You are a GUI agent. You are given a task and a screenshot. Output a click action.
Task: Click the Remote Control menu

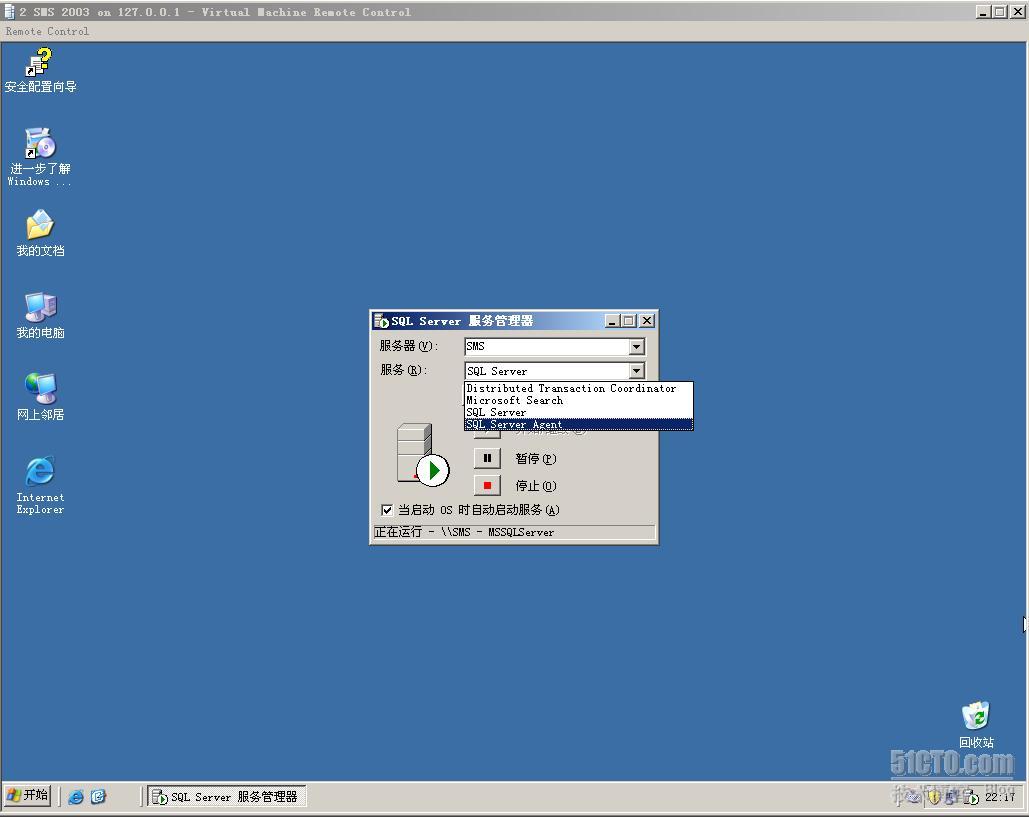click(47, 31)
